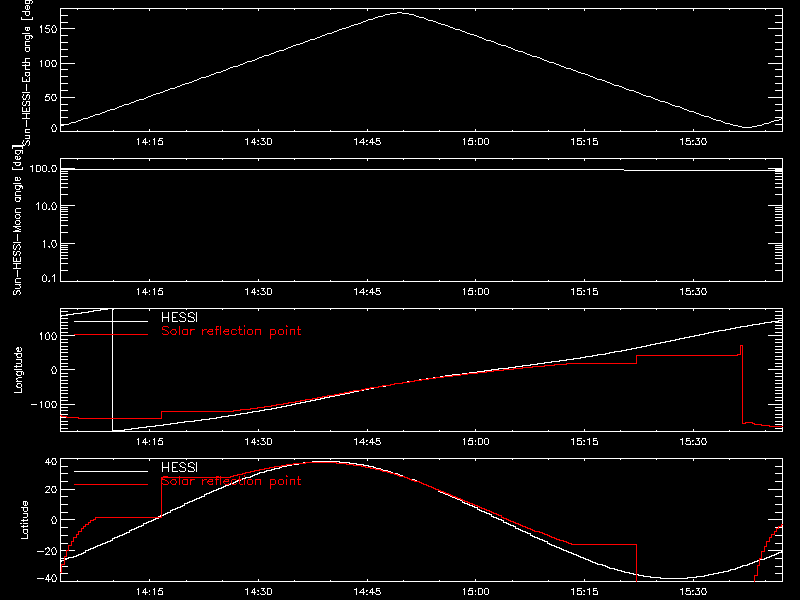Select the 0.1 tick on Moon angle plot
The height and width of the screenshot is (600, 800).
pos(49,278)
